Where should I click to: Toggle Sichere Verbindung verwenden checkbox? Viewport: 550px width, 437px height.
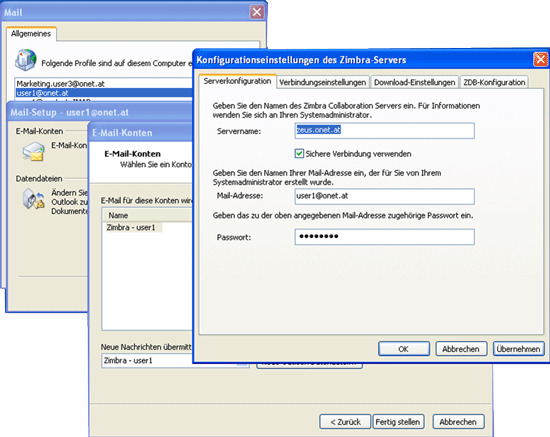click(299, 154)
